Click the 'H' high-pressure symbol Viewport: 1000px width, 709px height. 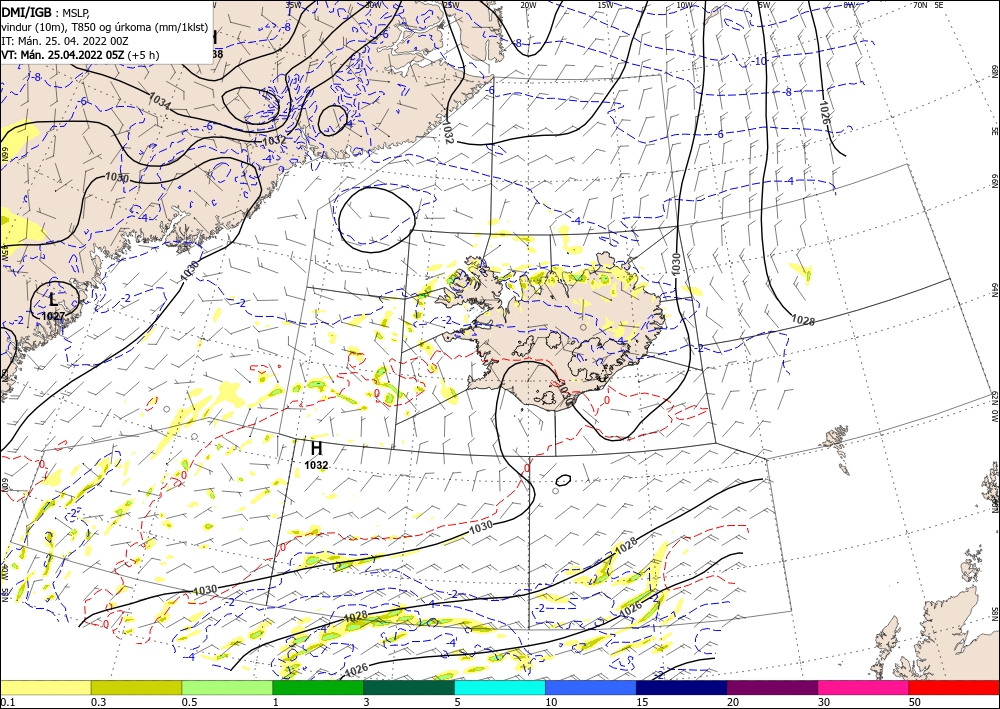pos(316,448)
